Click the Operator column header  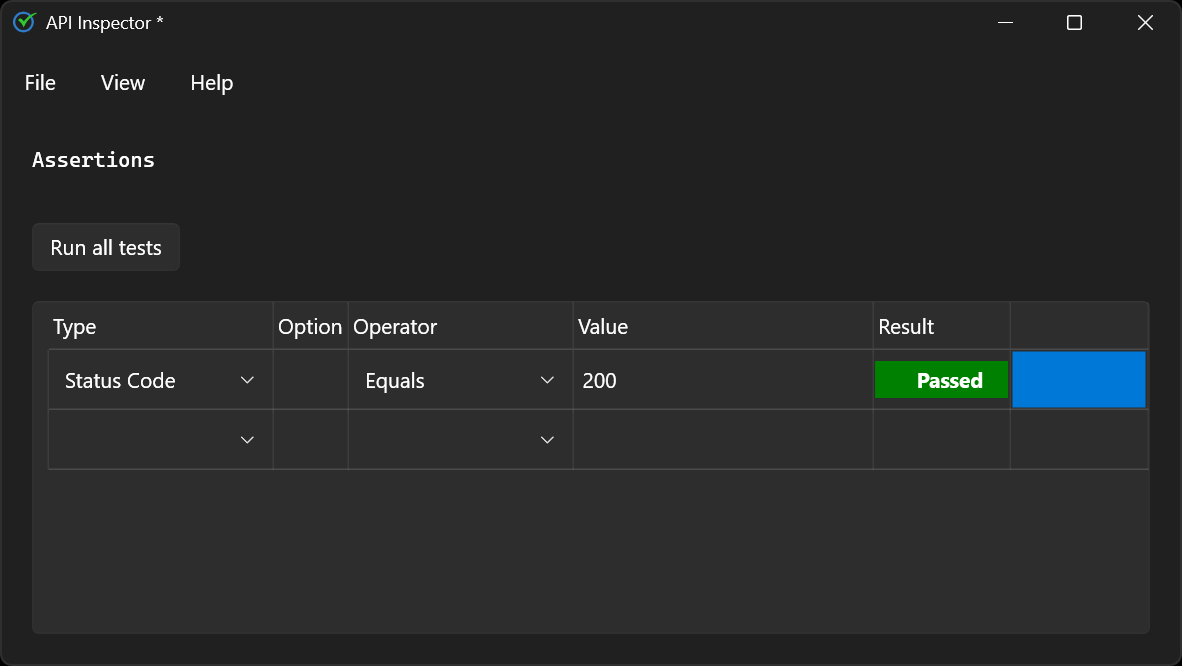460,327
